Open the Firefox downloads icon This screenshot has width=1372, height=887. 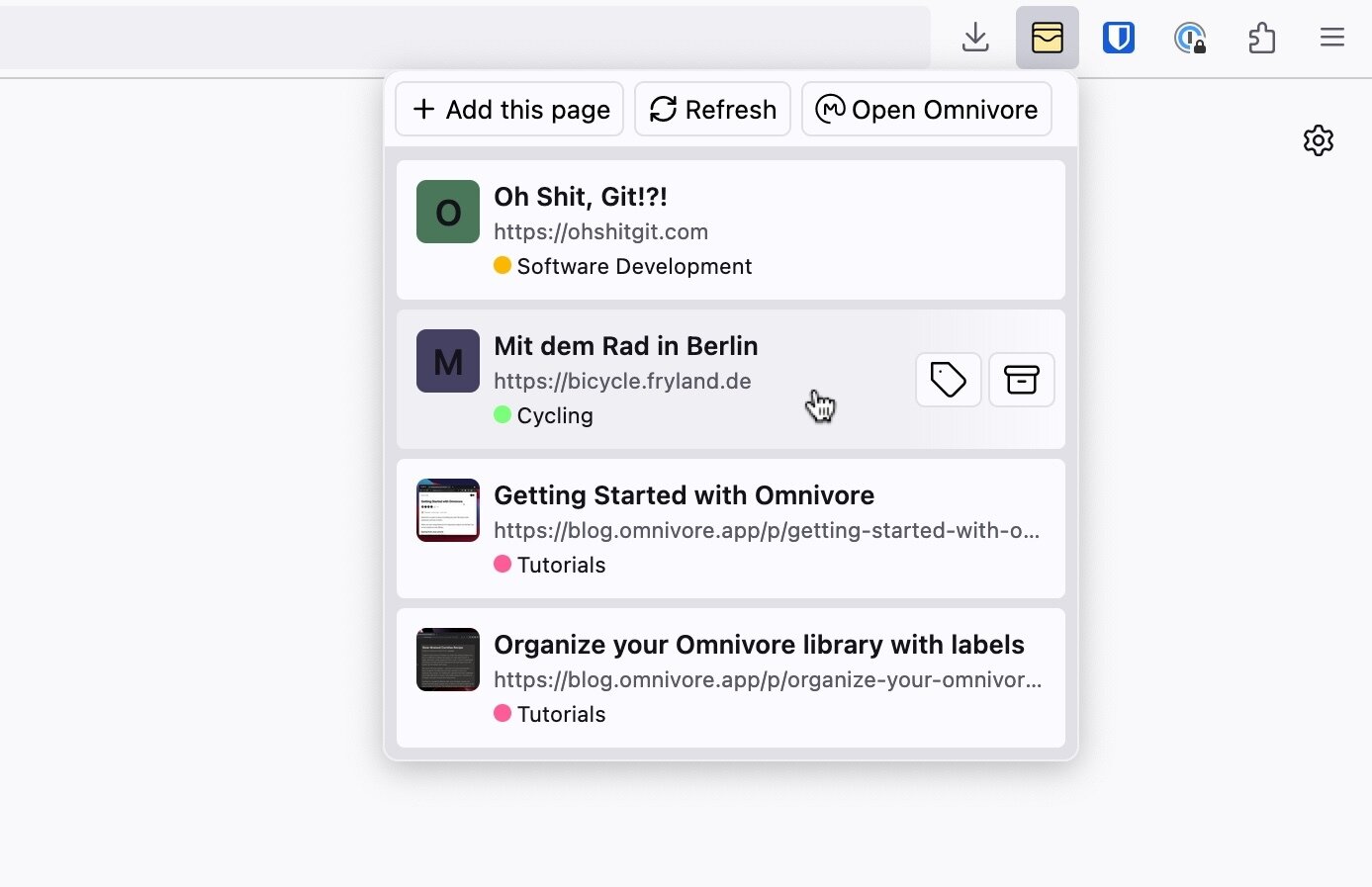975,38
